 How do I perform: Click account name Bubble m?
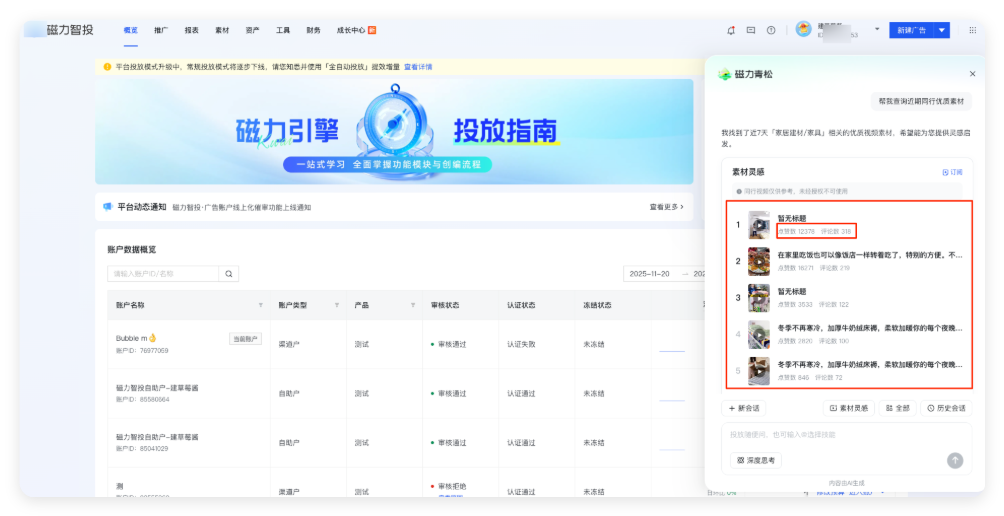click(136, 338)
